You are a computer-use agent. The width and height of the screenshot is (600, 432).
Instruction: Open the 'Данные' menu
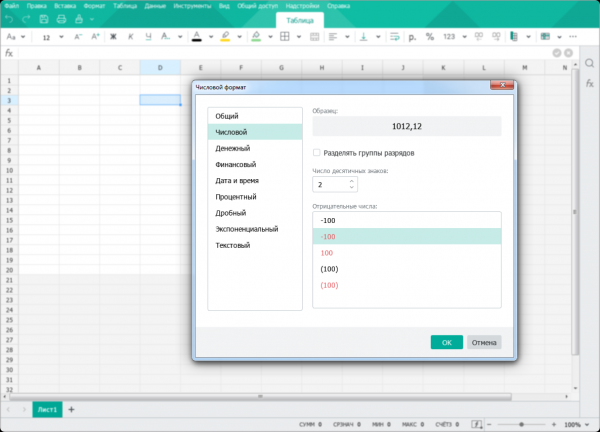[x=156, y=5]
